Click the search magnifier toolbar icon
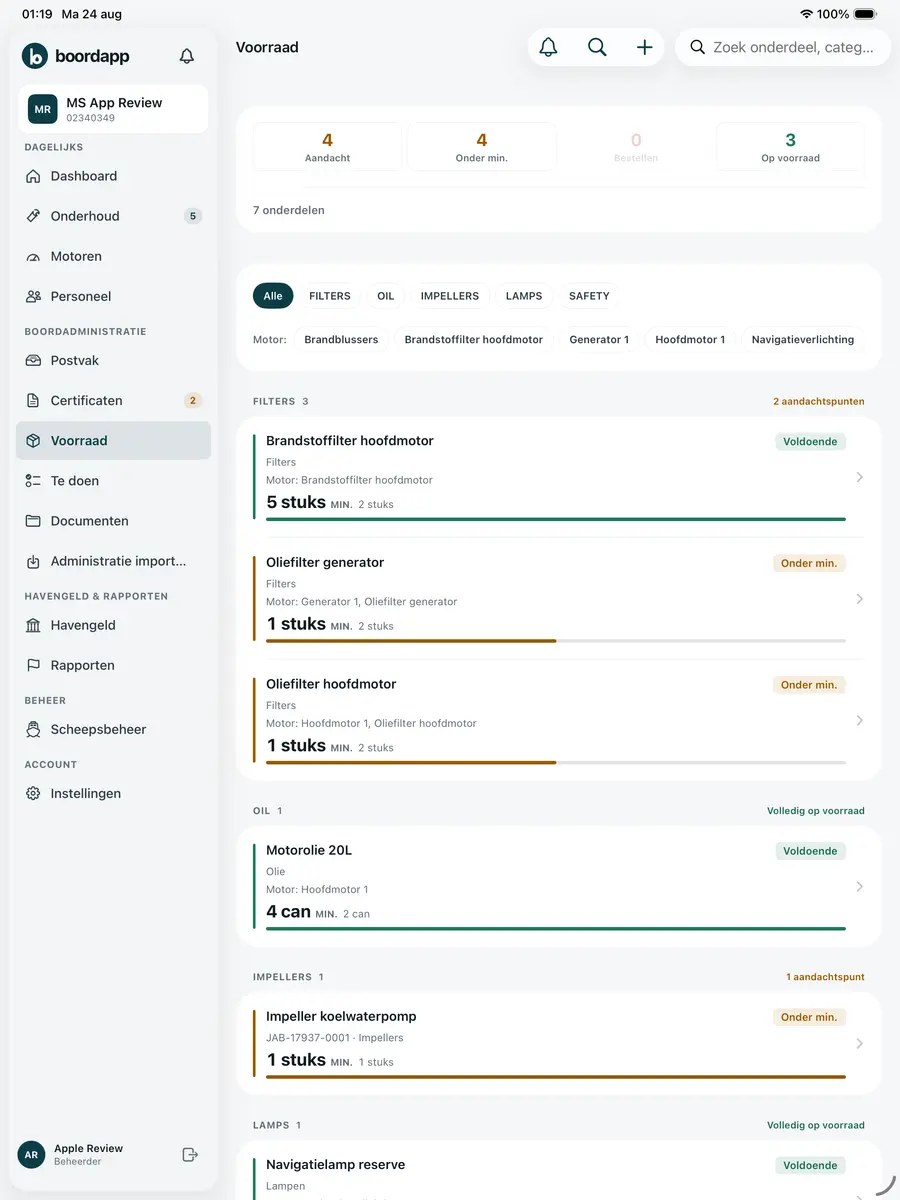The width and height of the screenshot is (900, 1200). point(597,47)
